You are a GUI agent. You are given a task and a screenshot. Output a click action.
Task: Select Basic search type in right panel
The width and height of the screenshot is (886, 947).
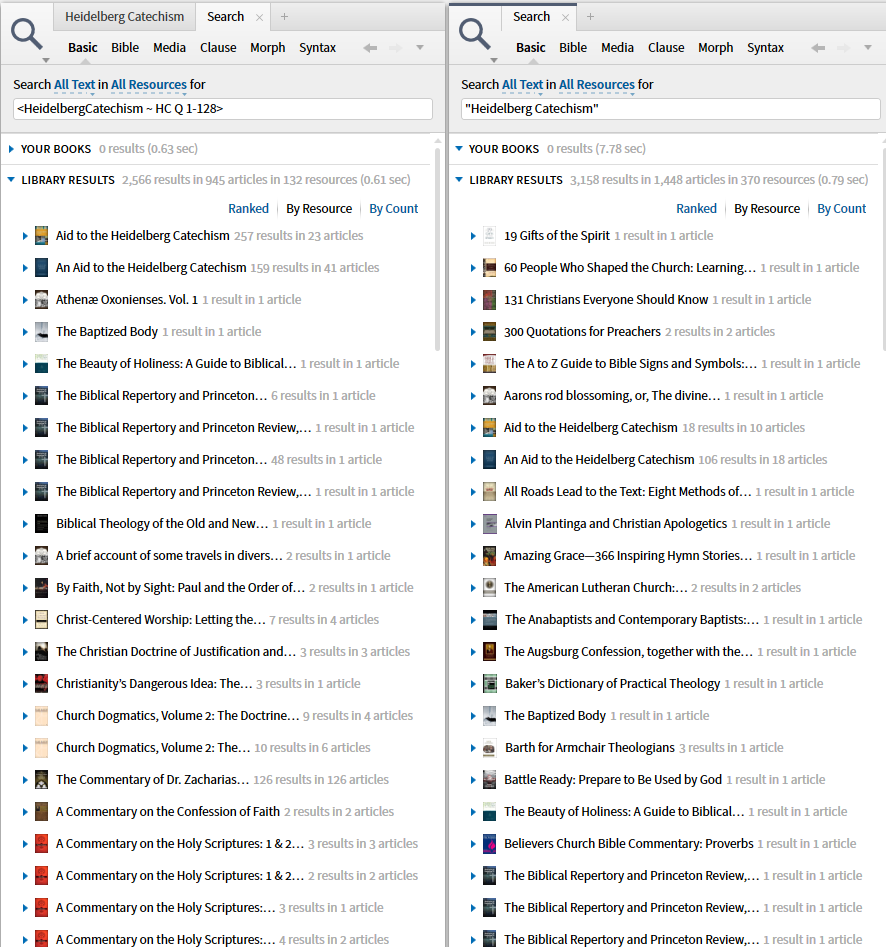[x=531, y=48]
